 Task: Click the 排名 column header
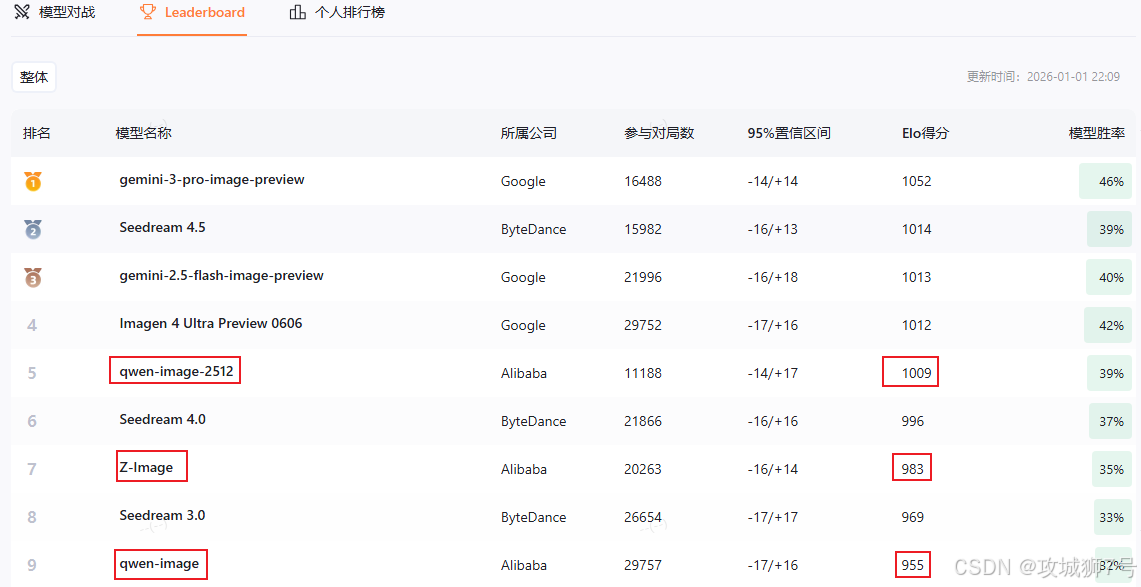tap(36, 133)
